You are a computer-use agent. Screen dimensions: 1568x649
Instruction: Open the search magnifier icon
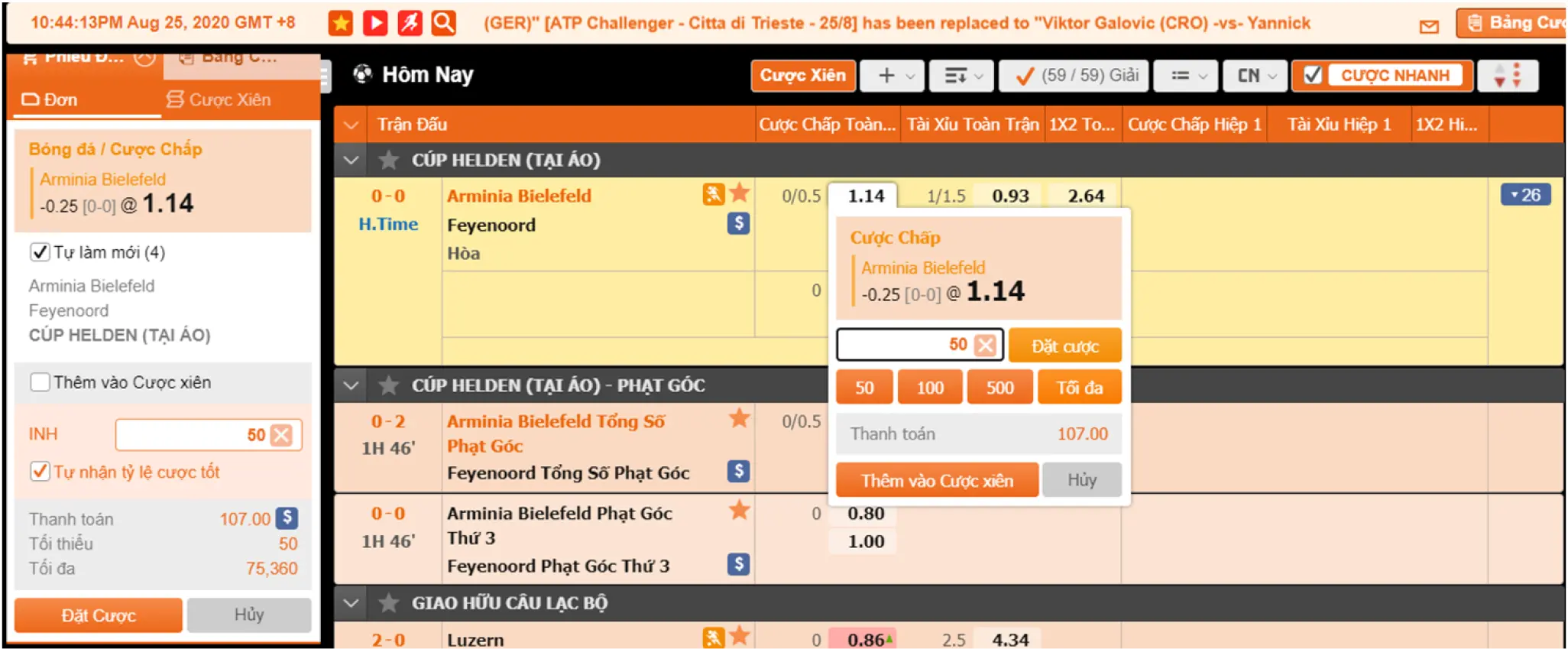pyautogui.click(x=444, y=23)
